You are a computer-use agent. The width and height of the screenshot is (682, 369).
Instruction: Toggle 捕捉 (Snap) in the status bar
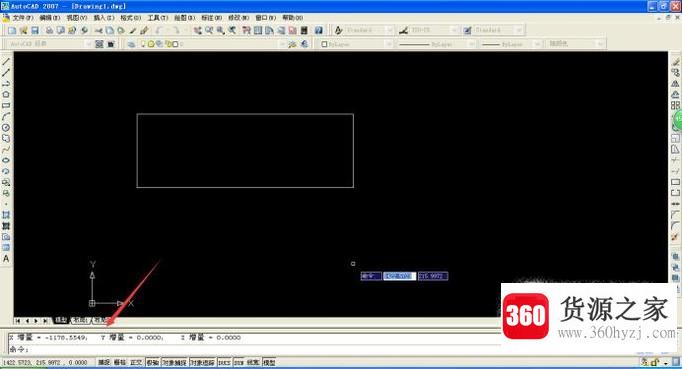104,362
